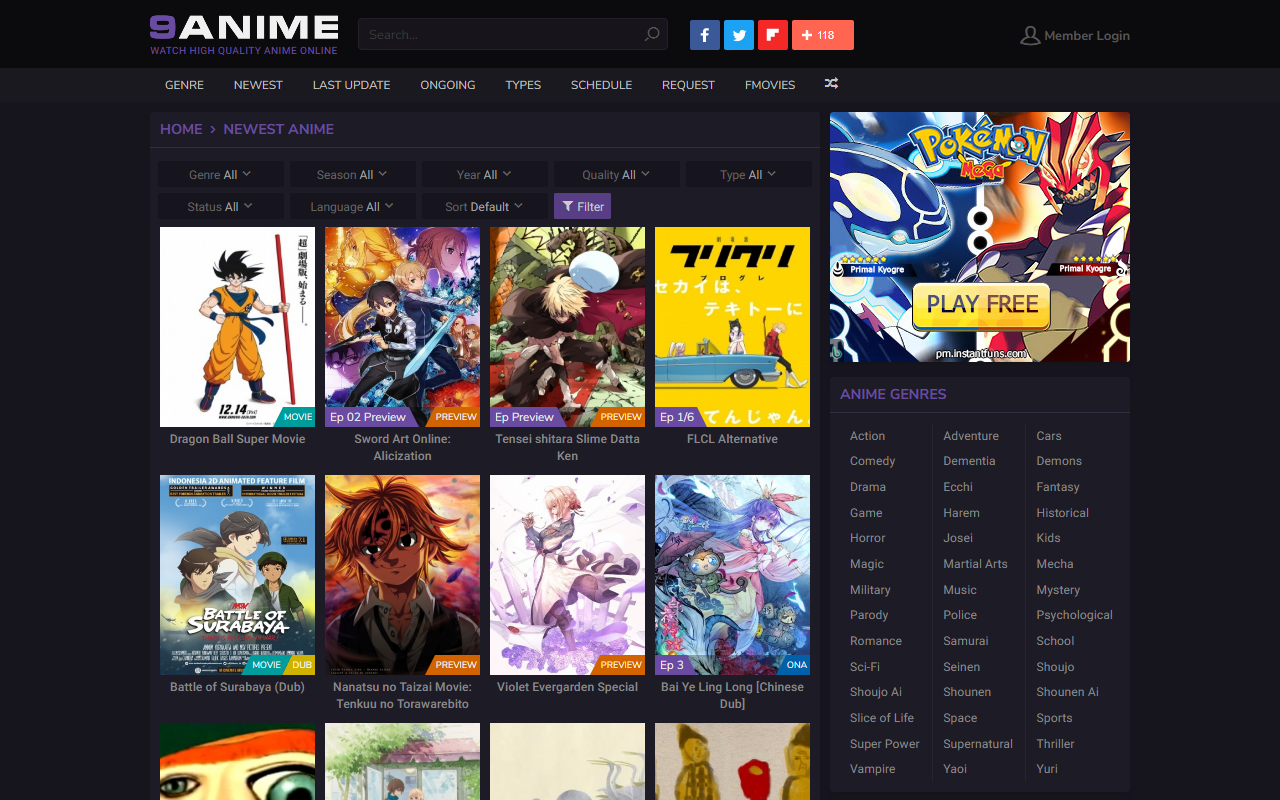Image resolution: width=1280 pixels, height=800 pixels.
Task: Click the Facebook share icon
Action: pos(705,35)
